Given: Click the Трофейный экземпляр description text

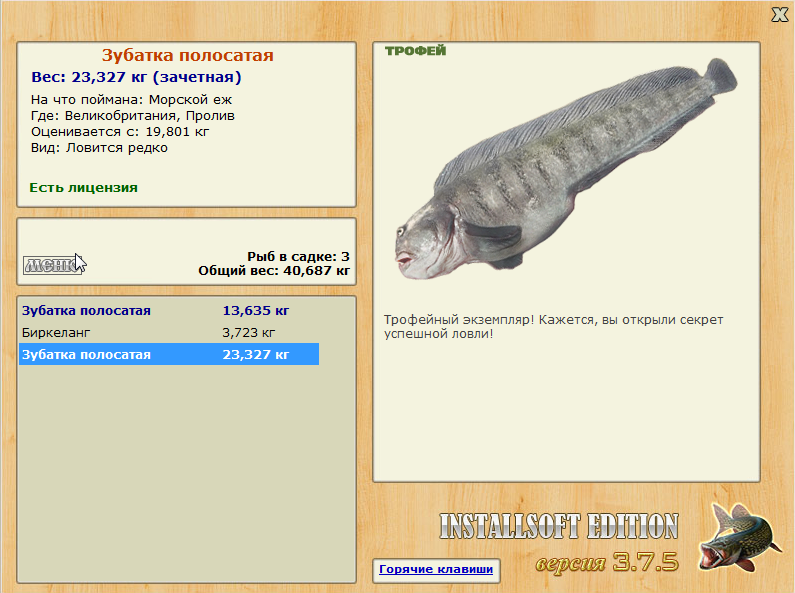Looking at the screenshot, I should point(553,327).
